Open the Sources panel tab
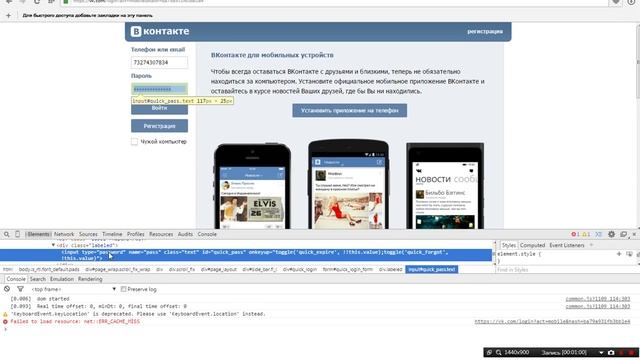 (88, 234)
